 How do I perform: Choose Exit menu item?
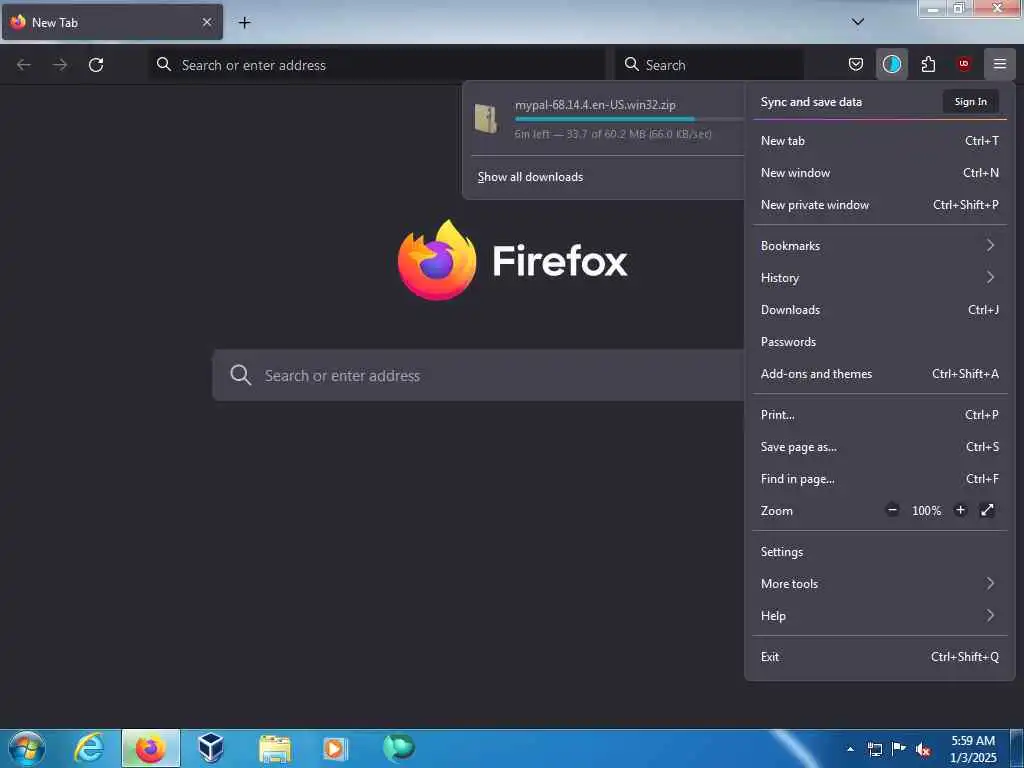click(880, 657)
